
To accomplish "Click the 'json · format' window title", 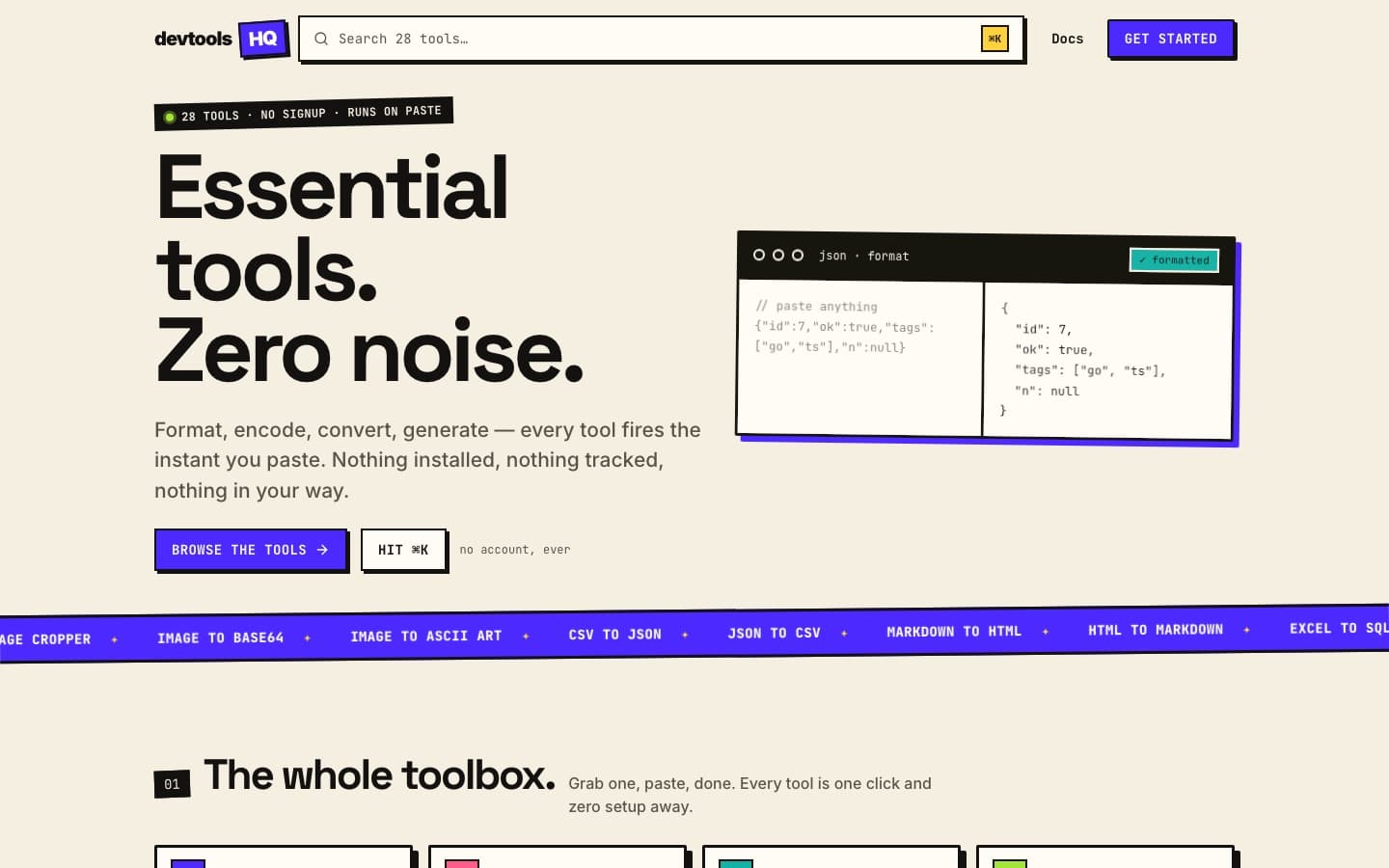I will coord(863,256).
